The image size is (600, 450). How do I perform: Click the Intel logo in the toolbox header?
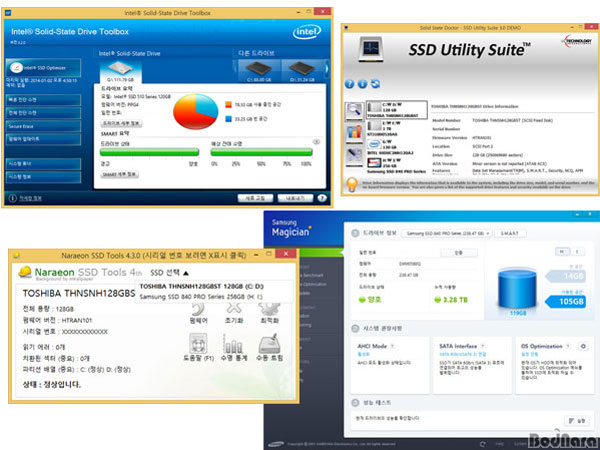click(x=307, y=32)
